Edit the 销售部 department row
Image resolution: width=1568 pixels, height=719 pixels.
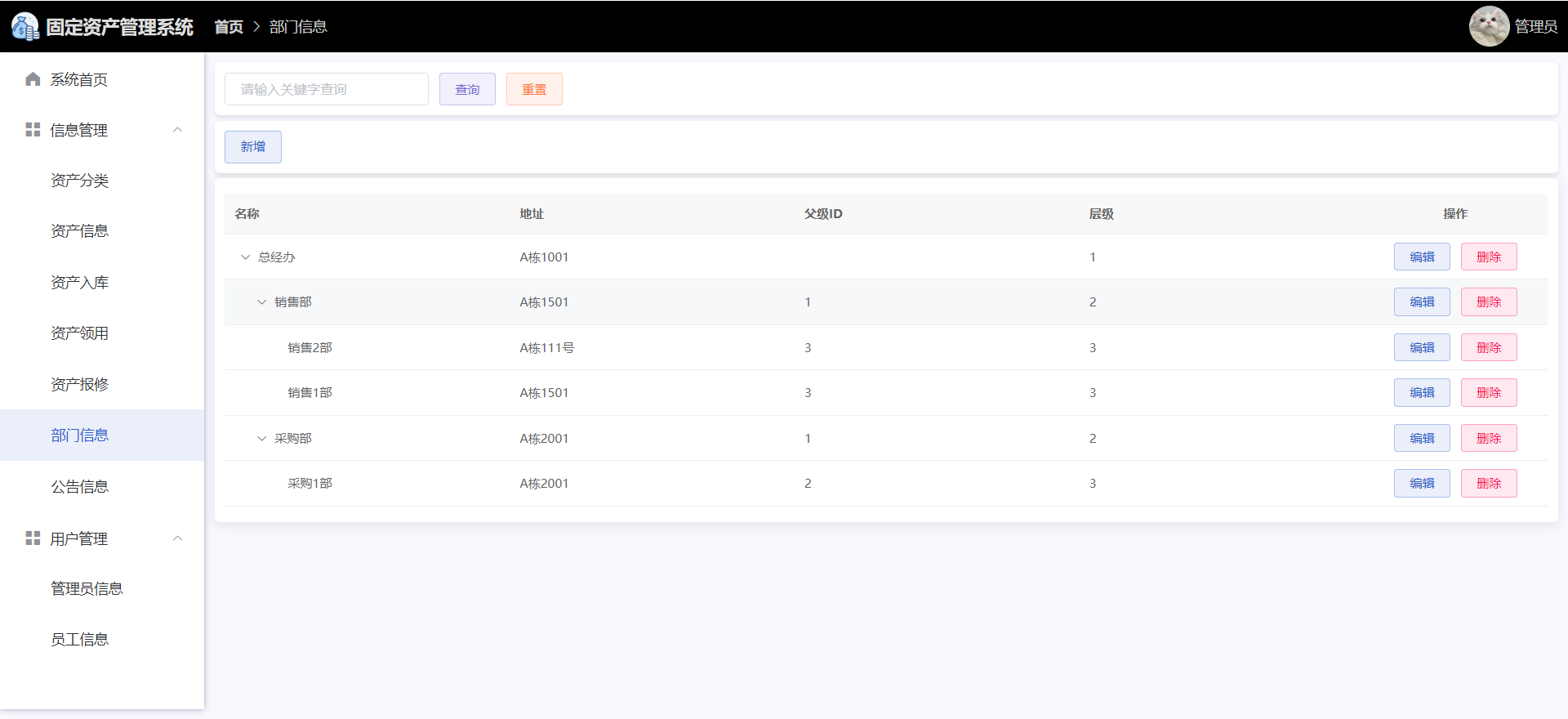point(1422,302)
